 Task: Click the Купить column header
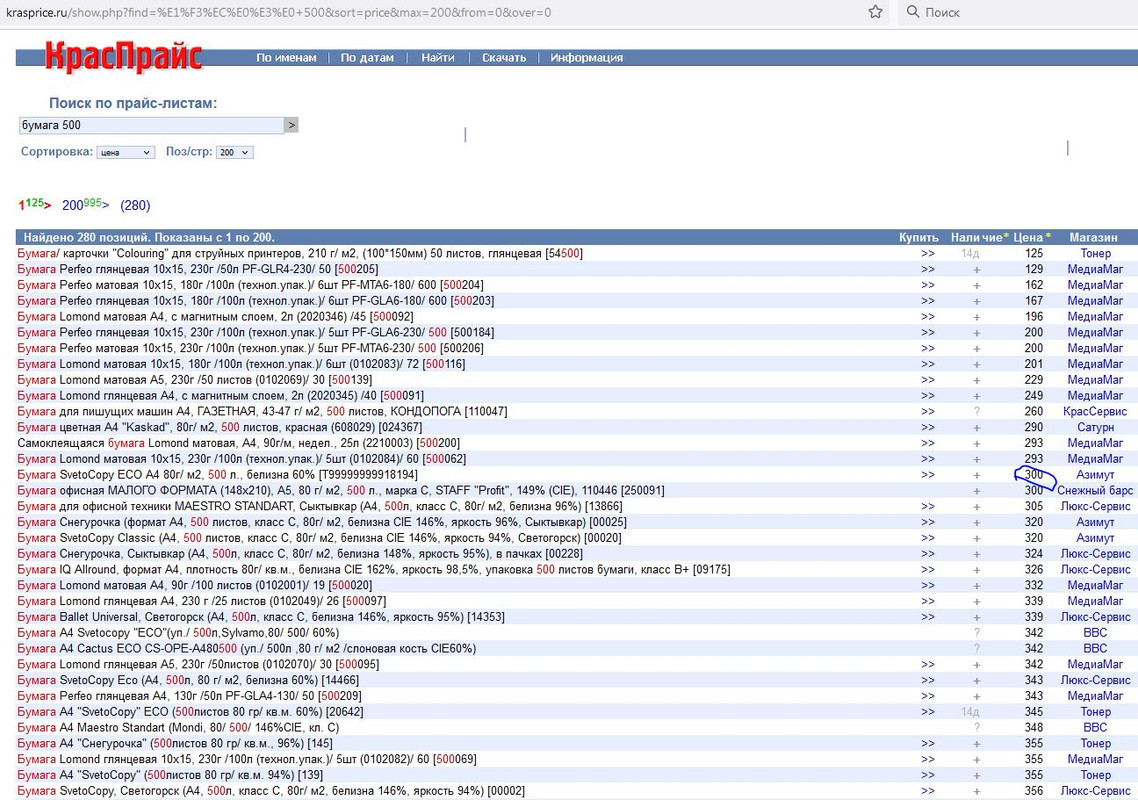tap(918, 237)
